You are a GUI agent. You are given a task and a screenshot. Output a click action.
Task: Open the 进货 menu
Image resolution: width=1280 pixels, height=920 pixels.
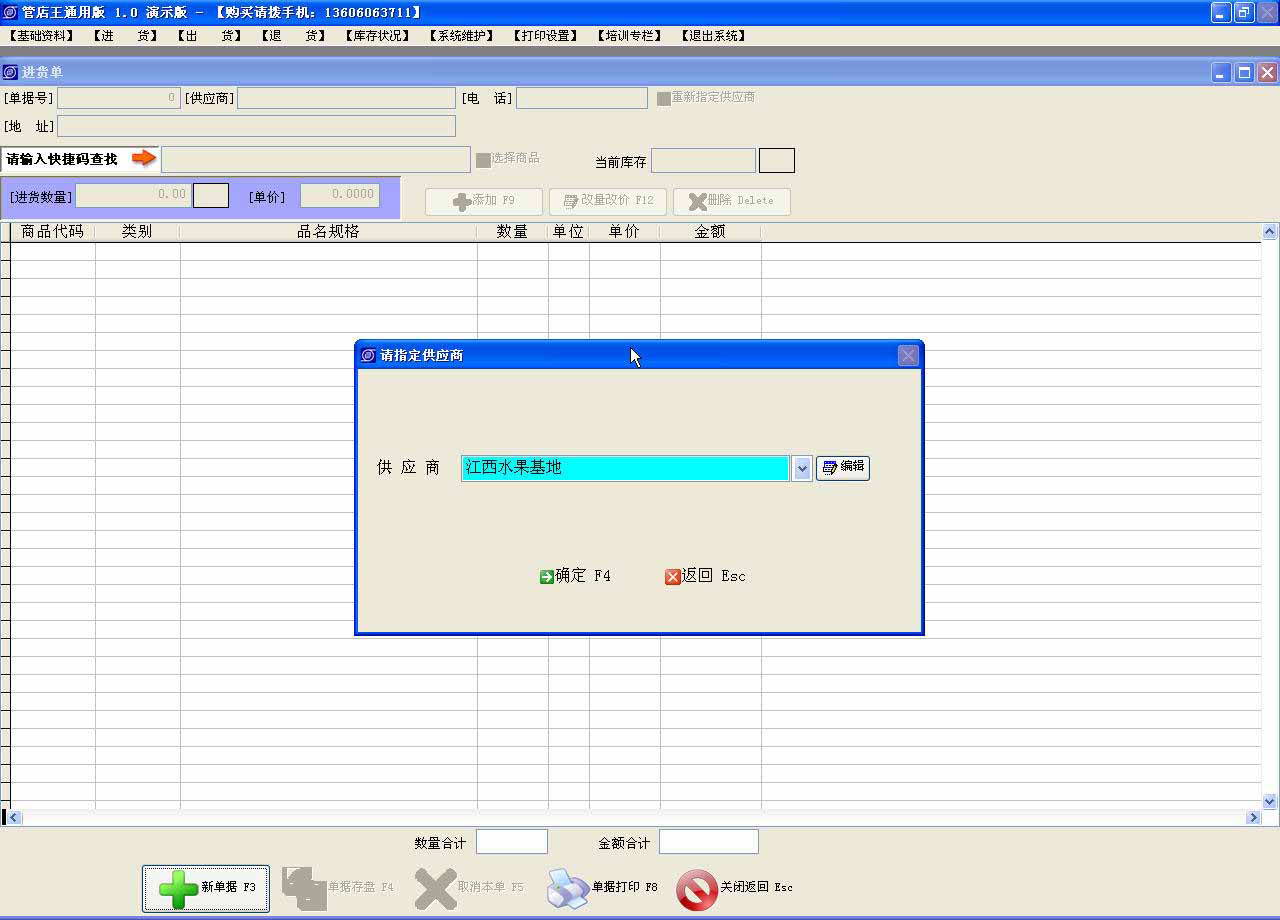click(126, 35)
